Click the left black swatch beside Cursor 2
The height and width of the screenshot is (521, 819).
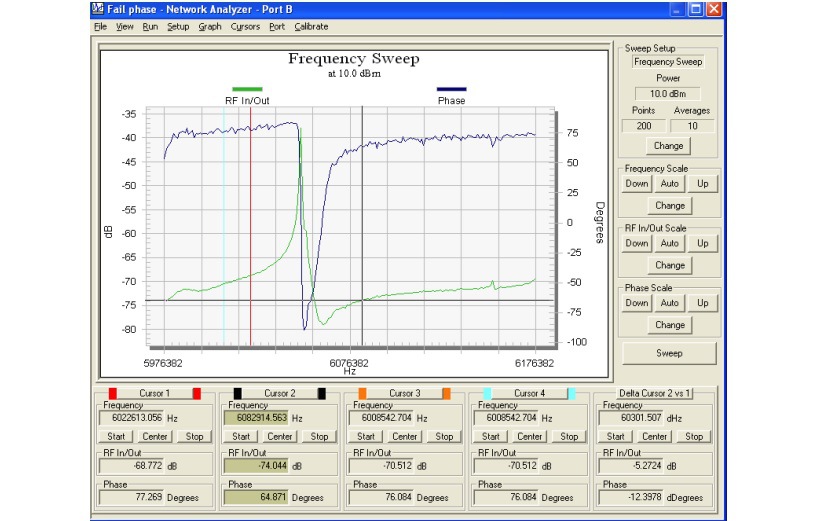(238, 393)
